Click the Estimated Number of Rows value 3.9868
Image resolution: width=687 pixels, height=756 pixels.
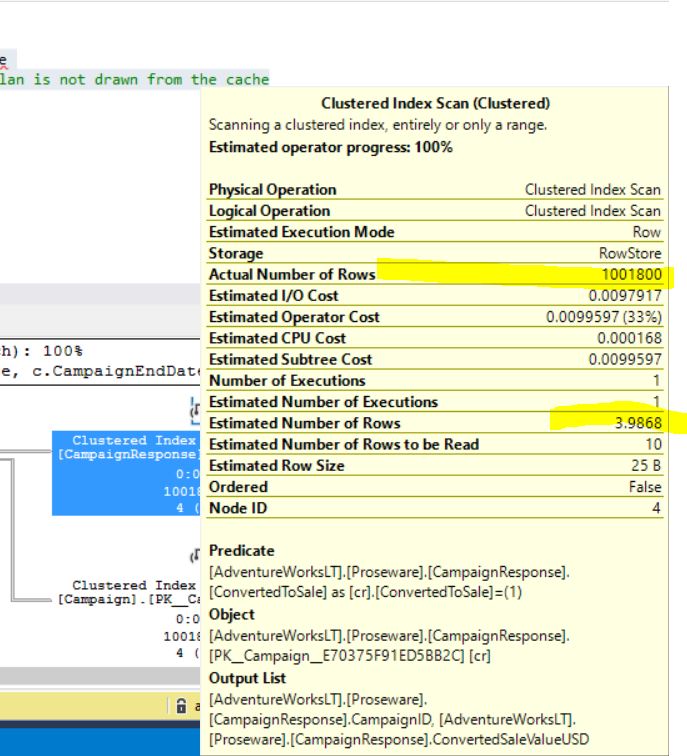pos(636,423)
